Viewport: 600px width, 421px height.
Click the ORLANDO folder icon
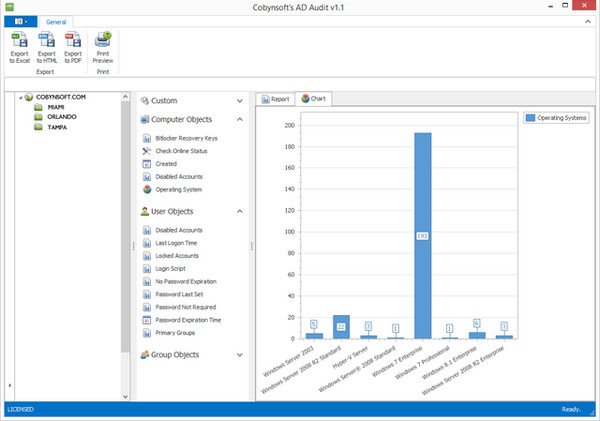point(38,117)
